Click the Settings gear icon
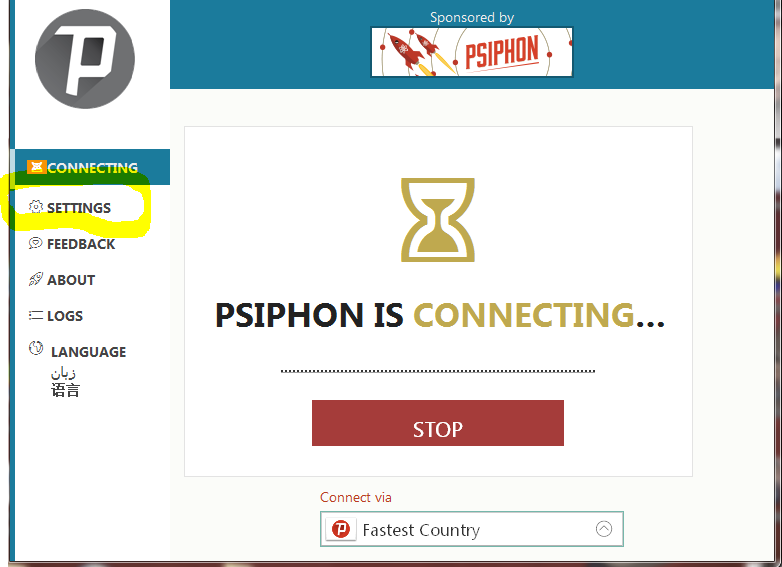The height and width of the screenshot is (567, 782). pyautogui.click(x=36, y=207)
